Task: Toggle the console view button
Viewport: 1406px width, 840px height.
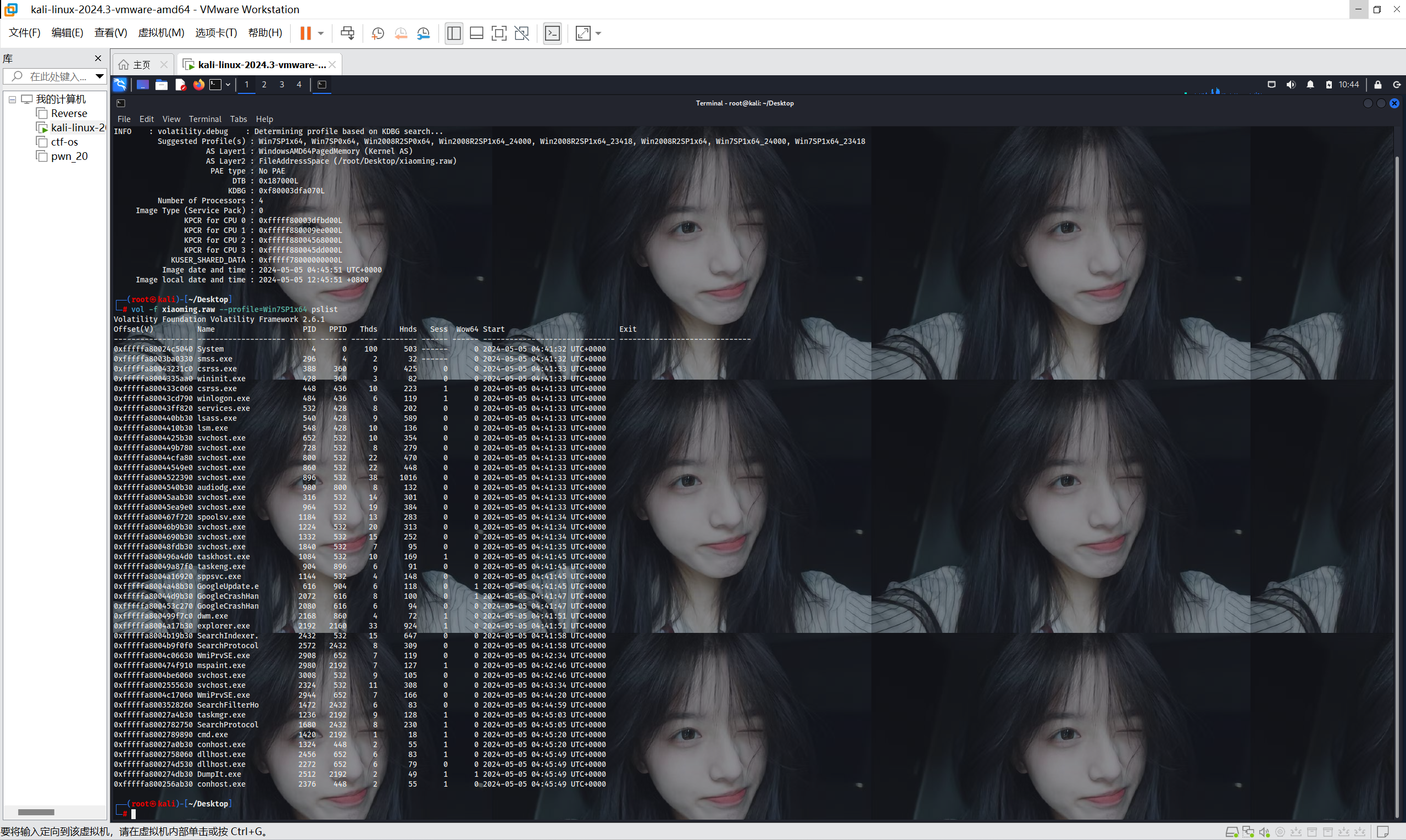Action: [x=552, y=34]
